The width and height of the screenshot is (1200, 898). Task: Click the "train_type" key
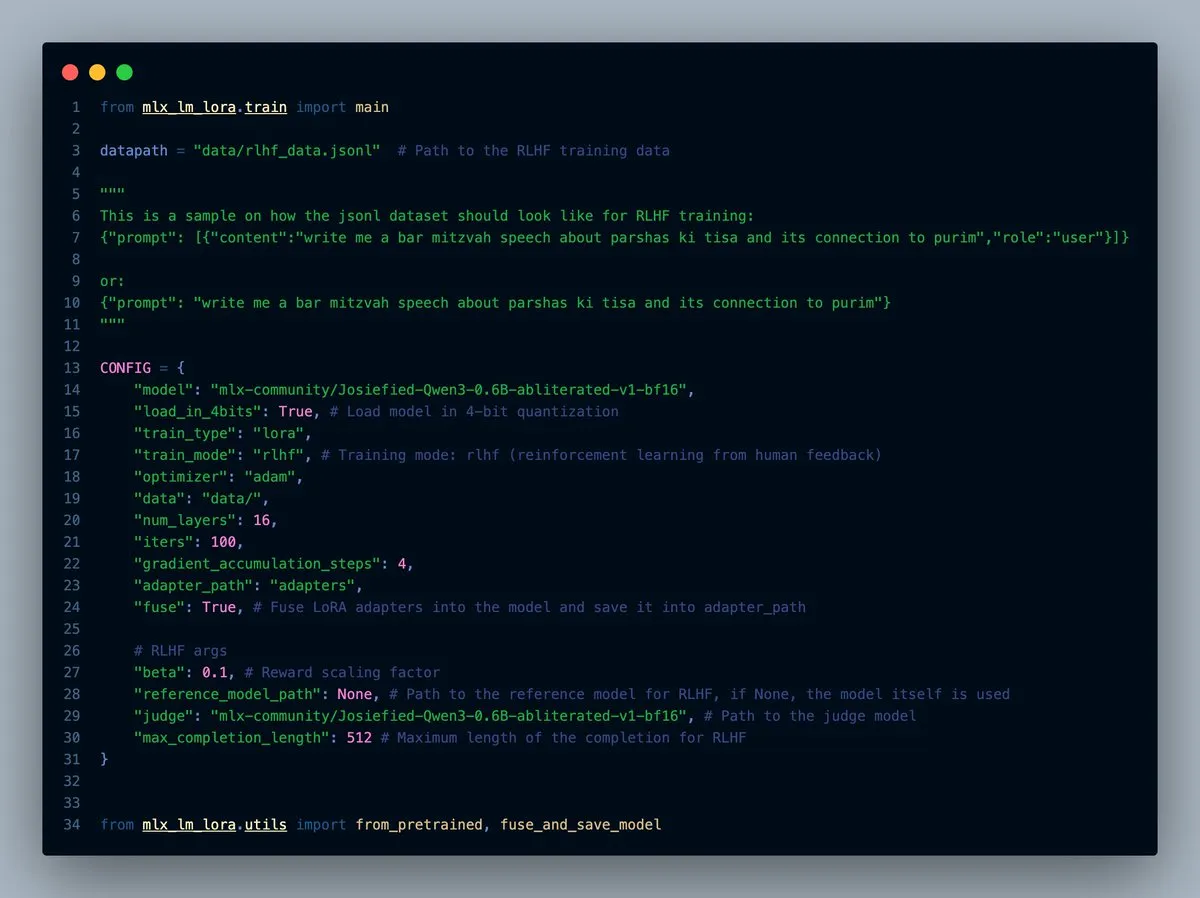coord(185,433)
